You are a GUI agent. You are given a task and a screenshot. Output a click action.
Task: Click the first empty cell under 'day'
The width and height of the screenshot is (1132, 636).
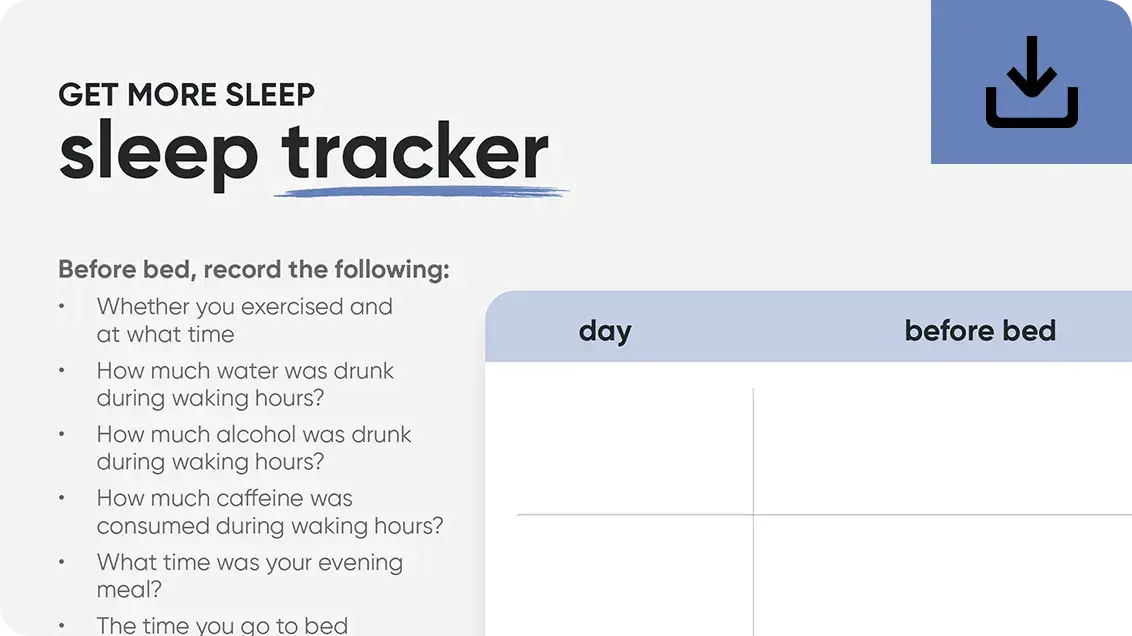(x=635, y=450)
